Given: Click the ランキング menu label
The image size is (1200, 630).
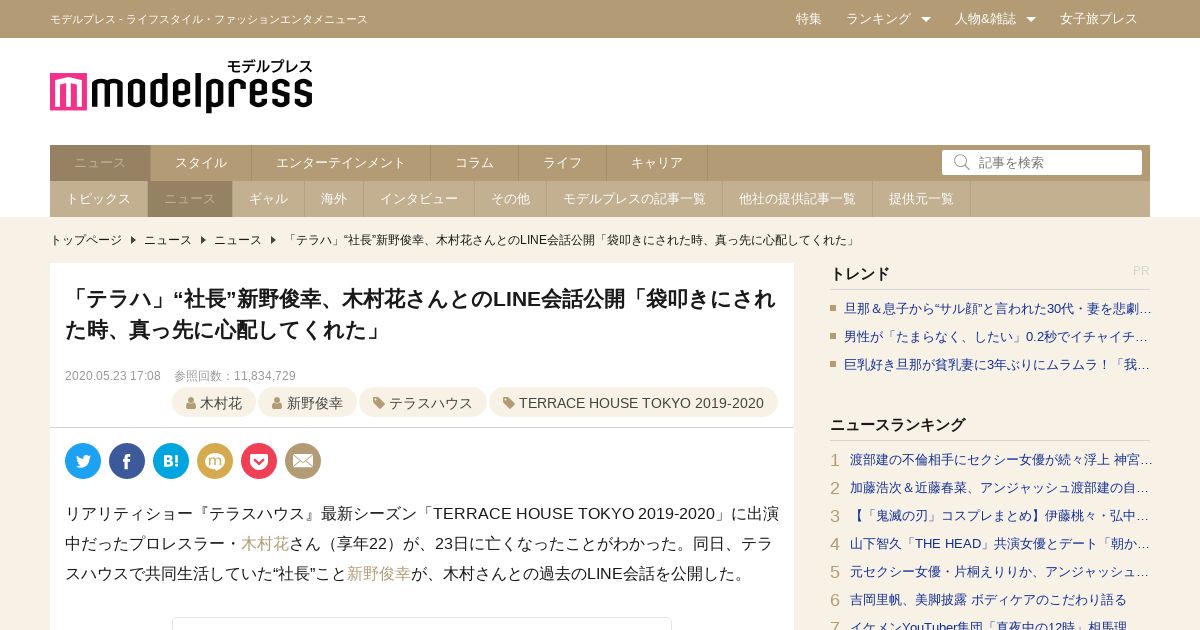Looking at the screenshot, I should [878, 19].
